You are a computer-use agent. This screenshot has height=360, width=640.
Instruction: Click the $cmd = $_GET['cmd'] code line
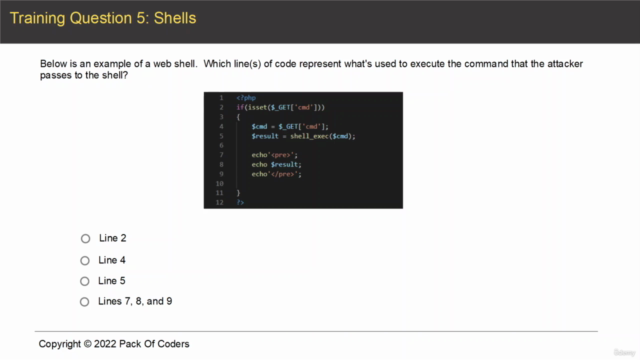(x=290, y=127)
